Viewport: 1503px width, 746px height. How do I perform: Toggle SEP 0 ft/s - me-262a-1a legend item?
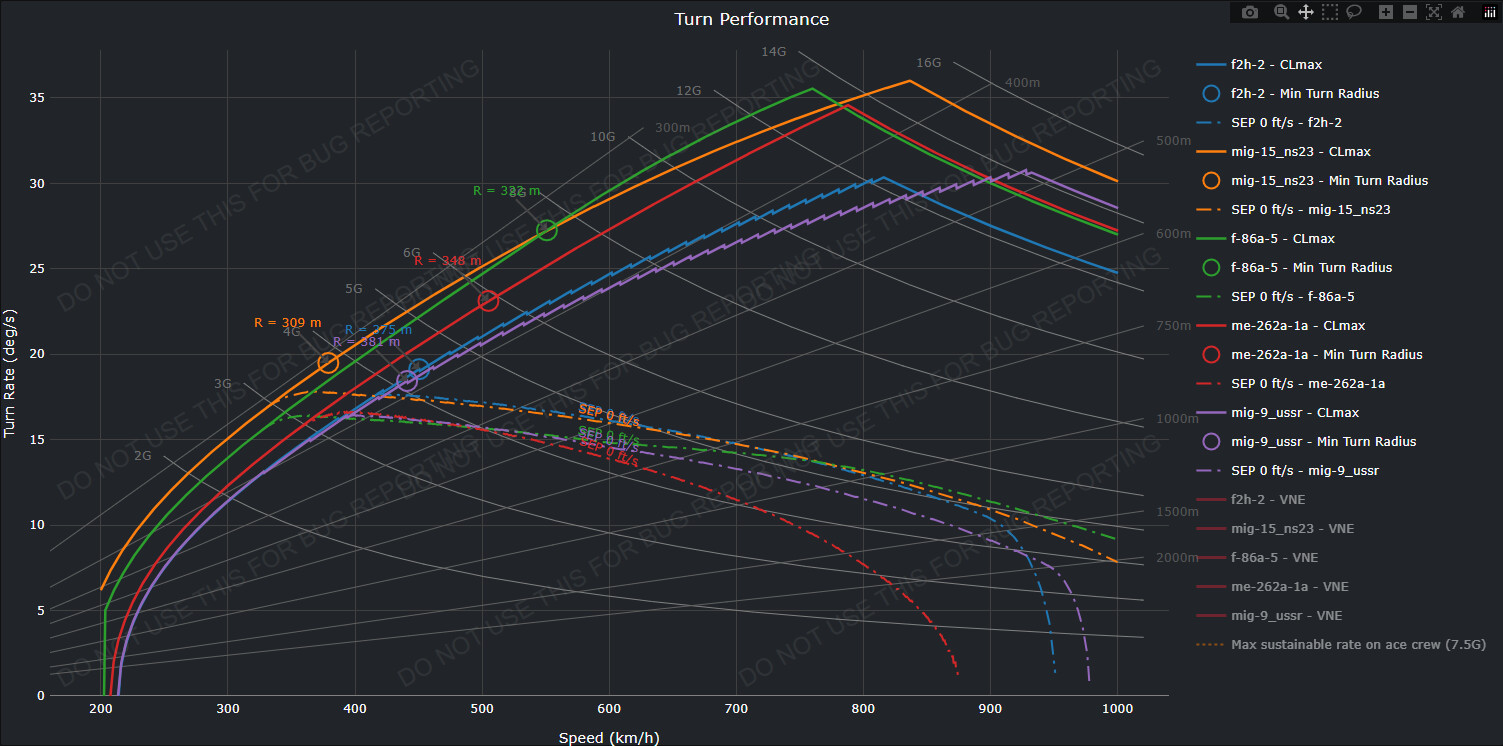pyautogui.click(x=1307, y=384)
